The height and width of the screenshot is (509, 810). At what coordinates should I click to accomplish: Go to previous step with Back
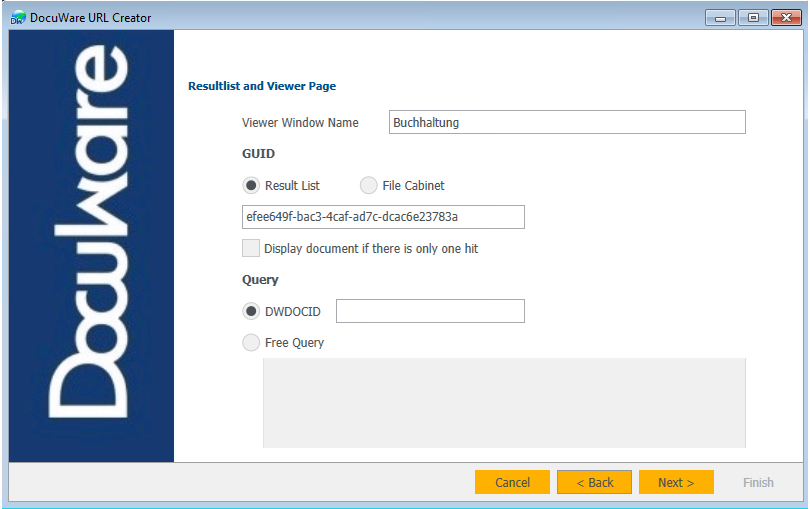pos(595,482)
